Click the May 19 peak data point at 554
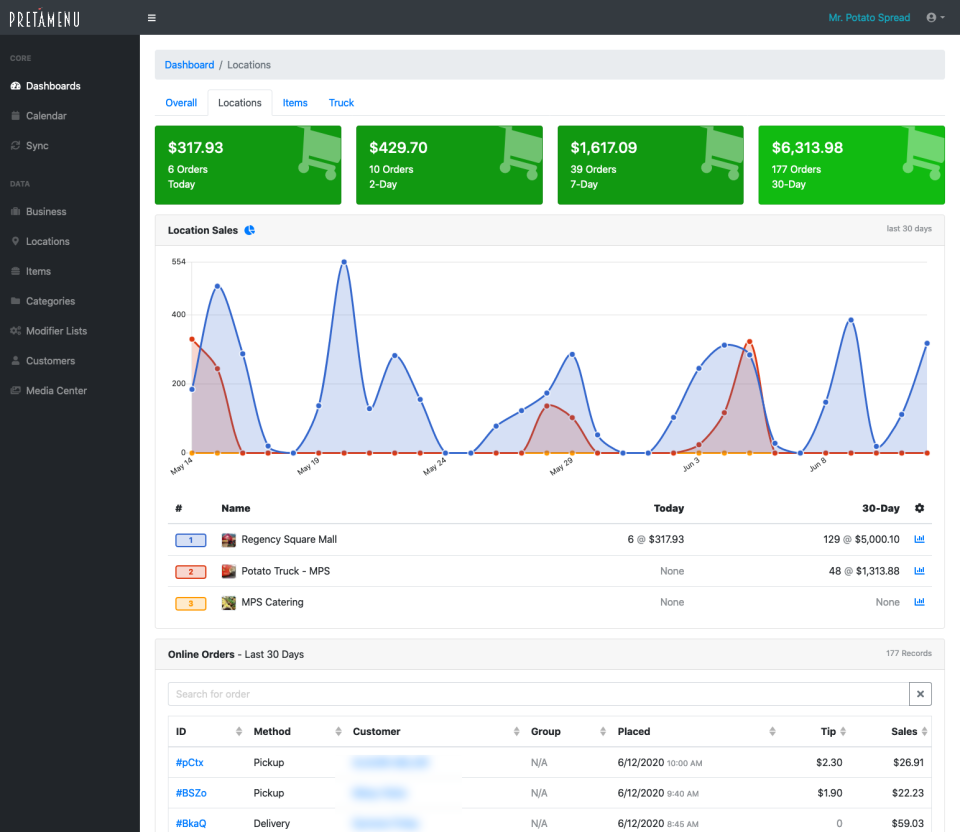 (344, 262)
